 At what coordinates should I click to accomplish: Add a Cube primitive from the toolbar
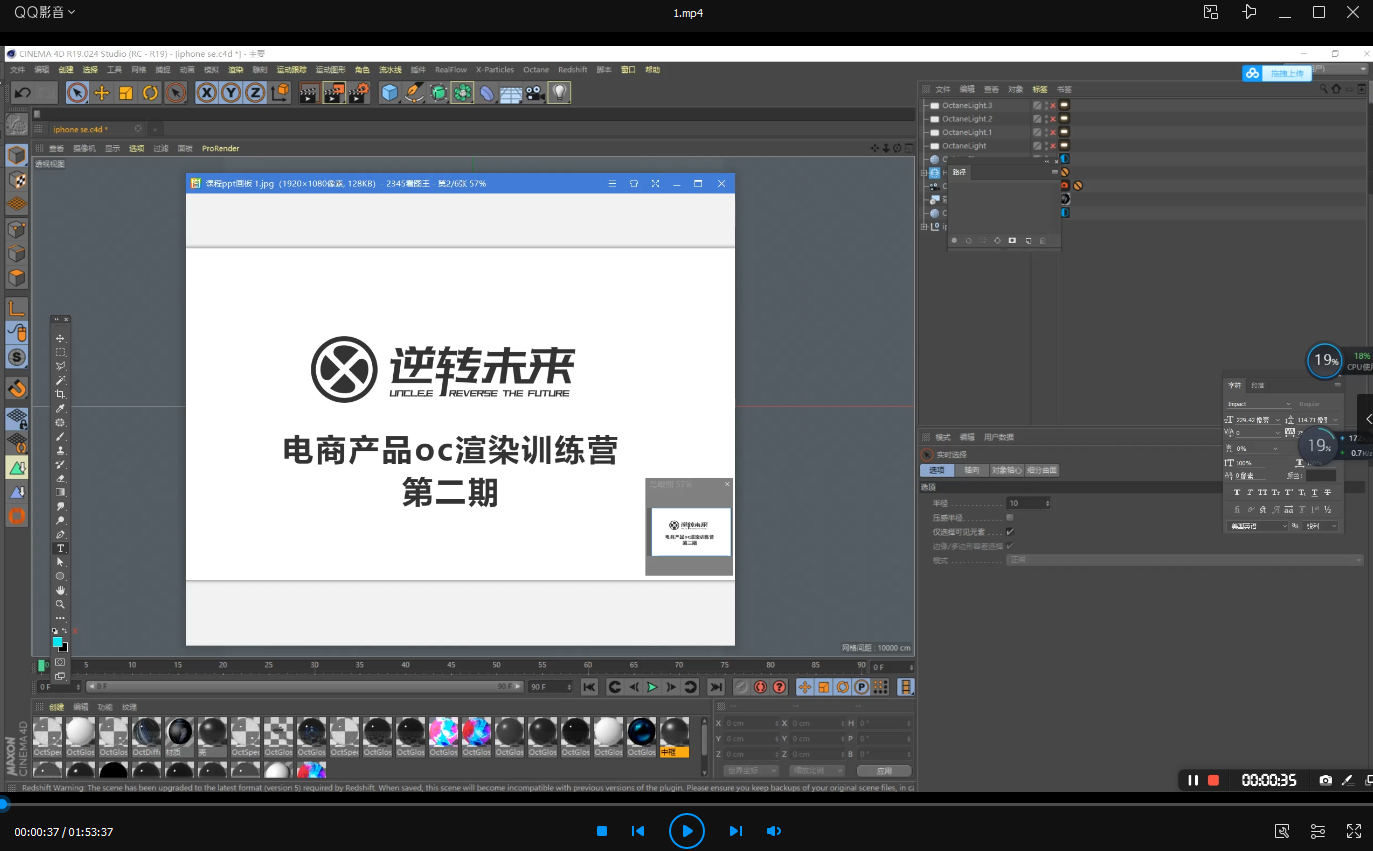(389, 93)
